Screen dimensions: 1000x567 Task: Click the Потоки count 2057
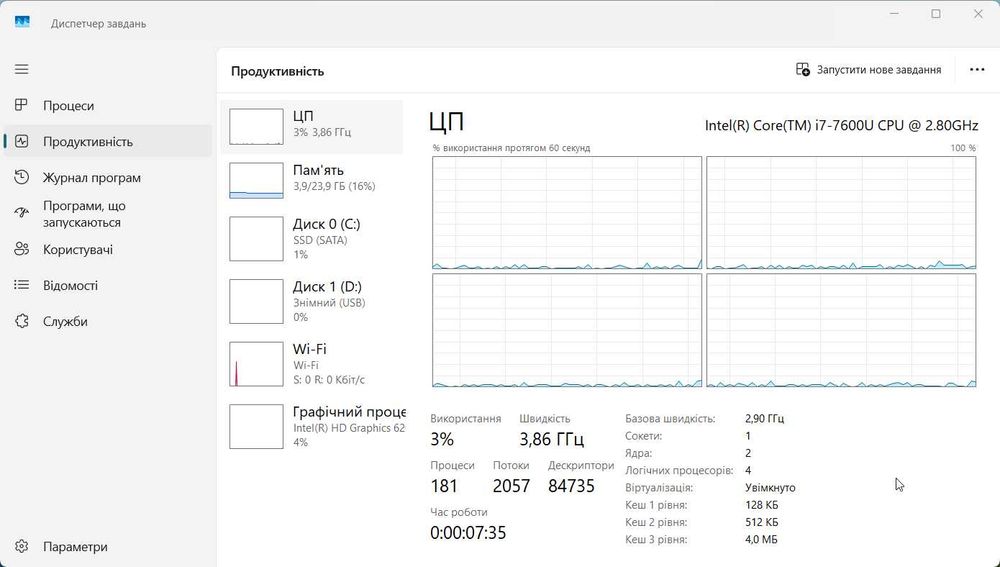pos(511,486)
